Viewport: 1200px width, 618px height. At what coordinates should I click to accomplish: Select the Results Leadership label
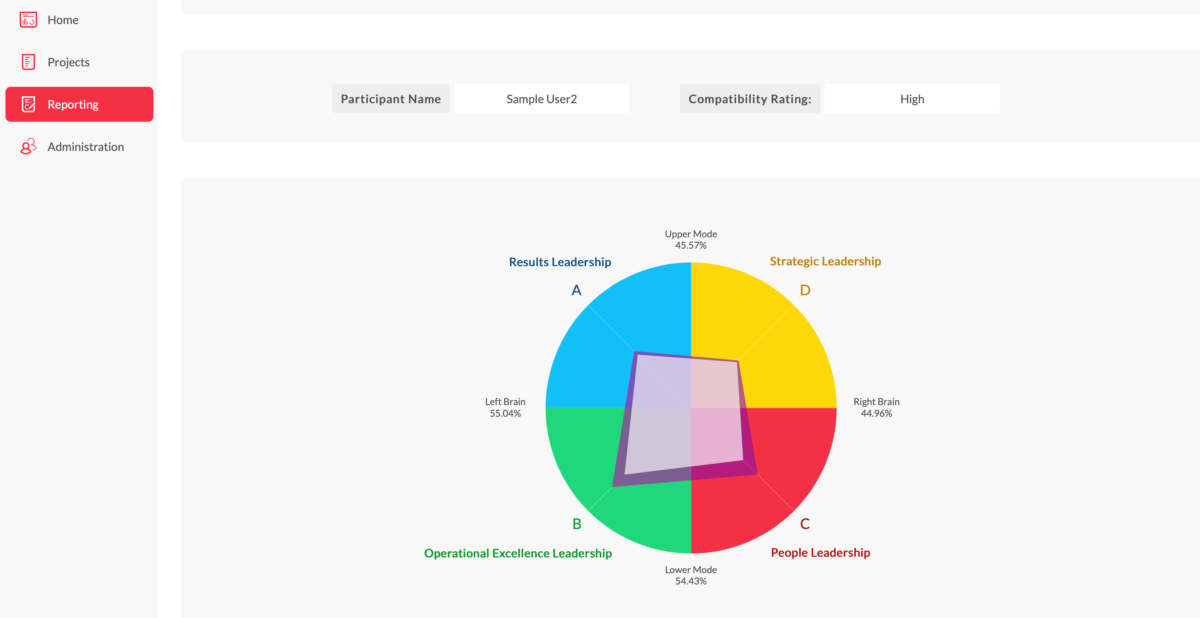pyautogui.click(x=559, y=262)
